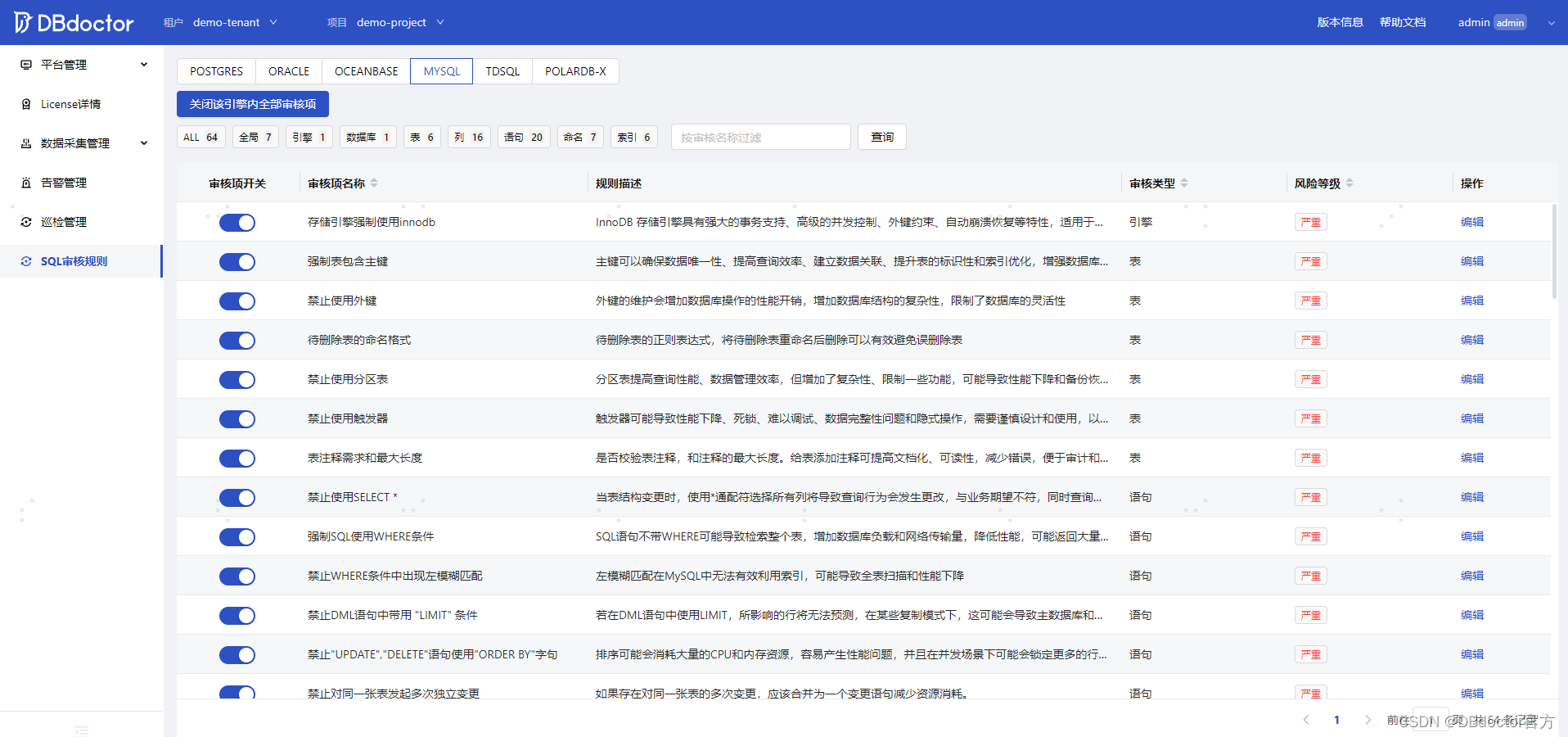Open the 平台管理 sidebar icon
Image resolution: width=1568 pixels, height=737 pixels.
click(27, 65)
